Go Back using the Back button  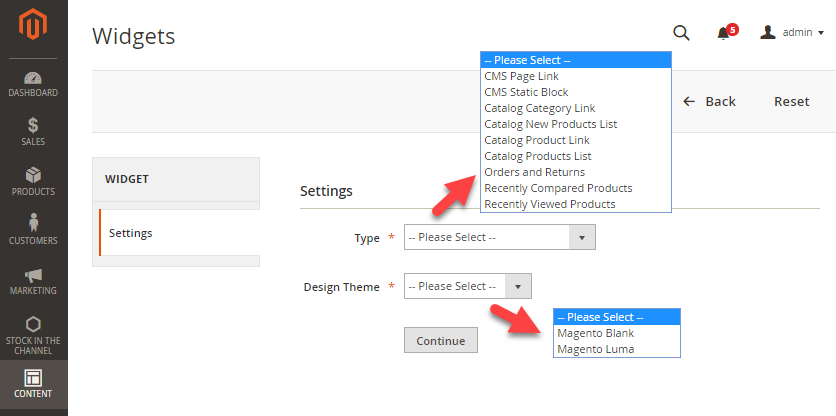pyautogui.click(x=709, y=101)
